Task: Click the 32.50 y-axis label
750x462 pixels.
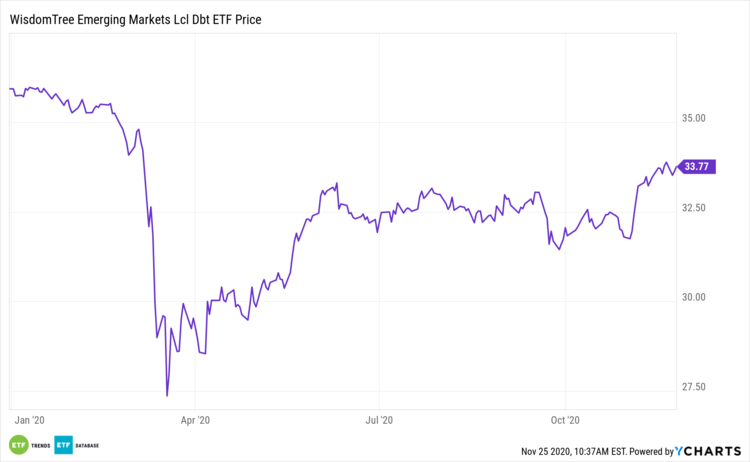Action: [693, 208]
